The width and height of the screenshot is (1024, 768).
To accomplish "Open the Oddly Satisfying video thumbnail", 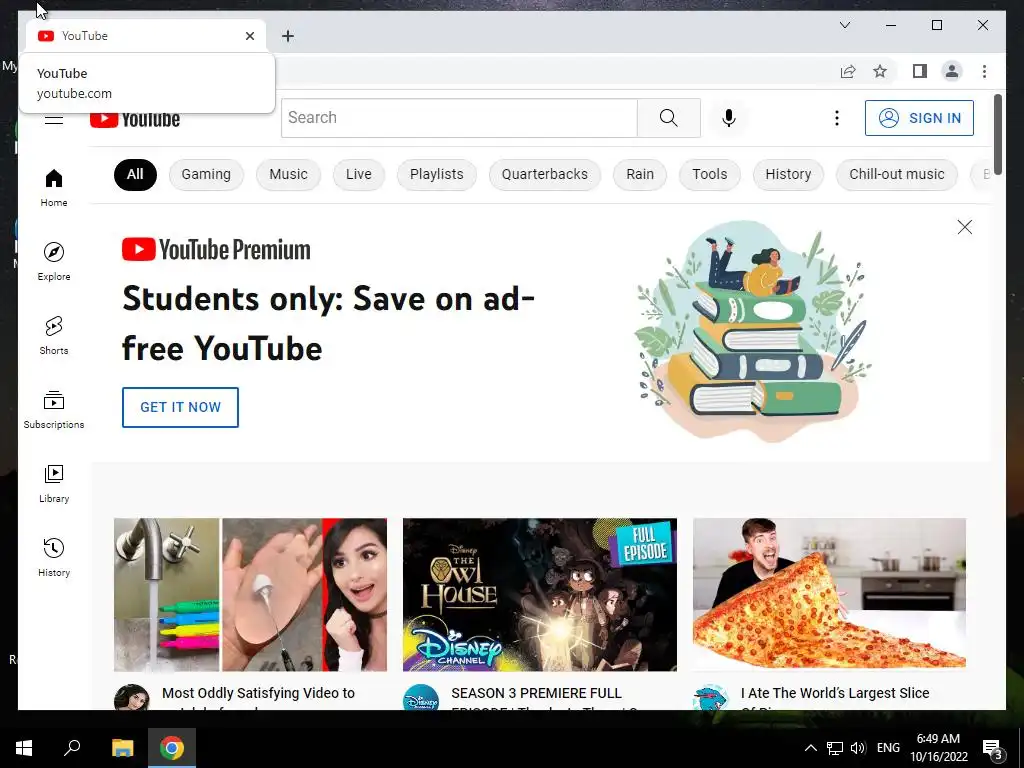I will (x=250, y=594).
